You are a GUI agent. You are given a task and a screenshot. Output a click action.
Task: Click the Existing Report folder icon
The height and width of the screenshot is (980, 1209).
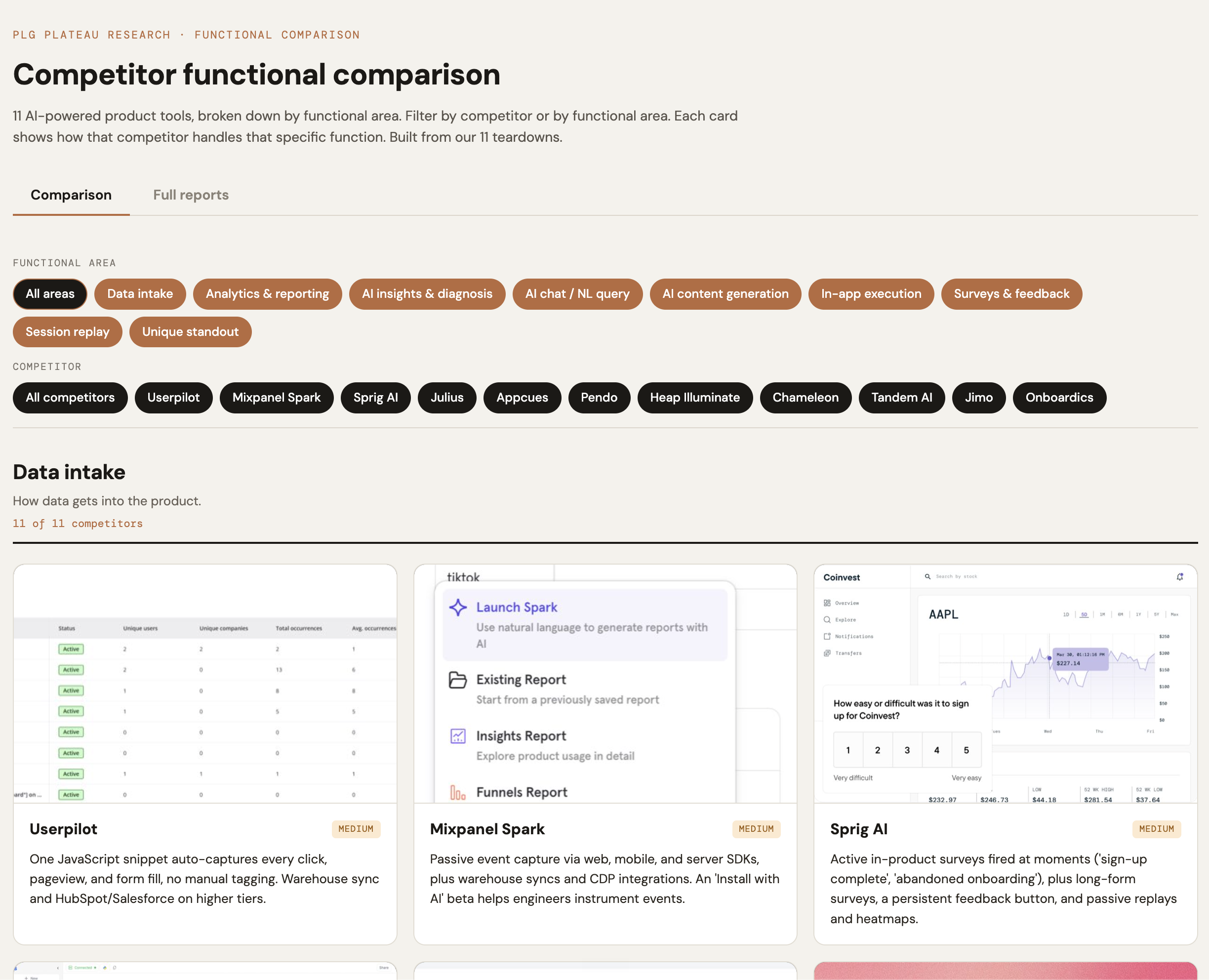tap(458, 680)
